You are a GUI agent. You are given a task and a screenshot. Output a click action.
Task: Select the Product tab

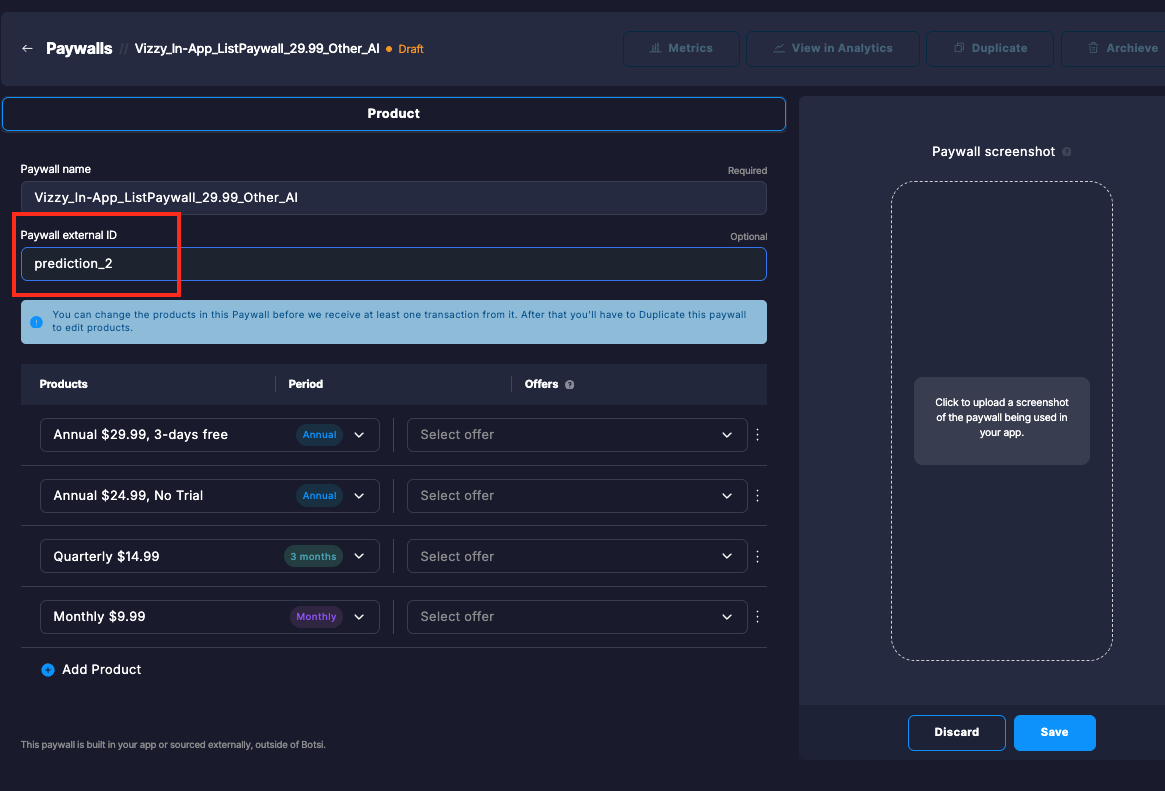pos(393,113)
